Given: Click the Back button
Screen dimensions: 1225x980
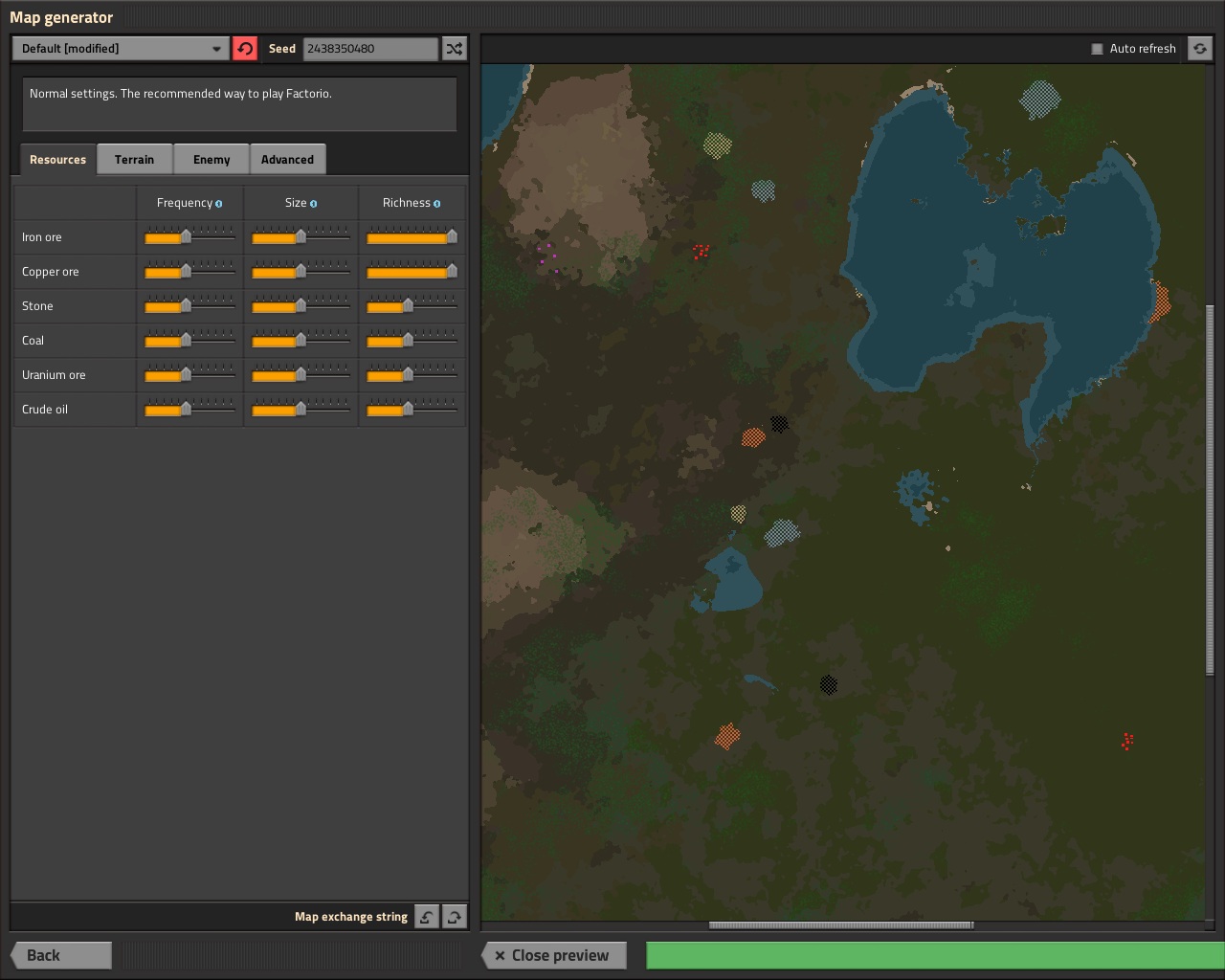Looking at the screenshot, I should click(61, 955).
